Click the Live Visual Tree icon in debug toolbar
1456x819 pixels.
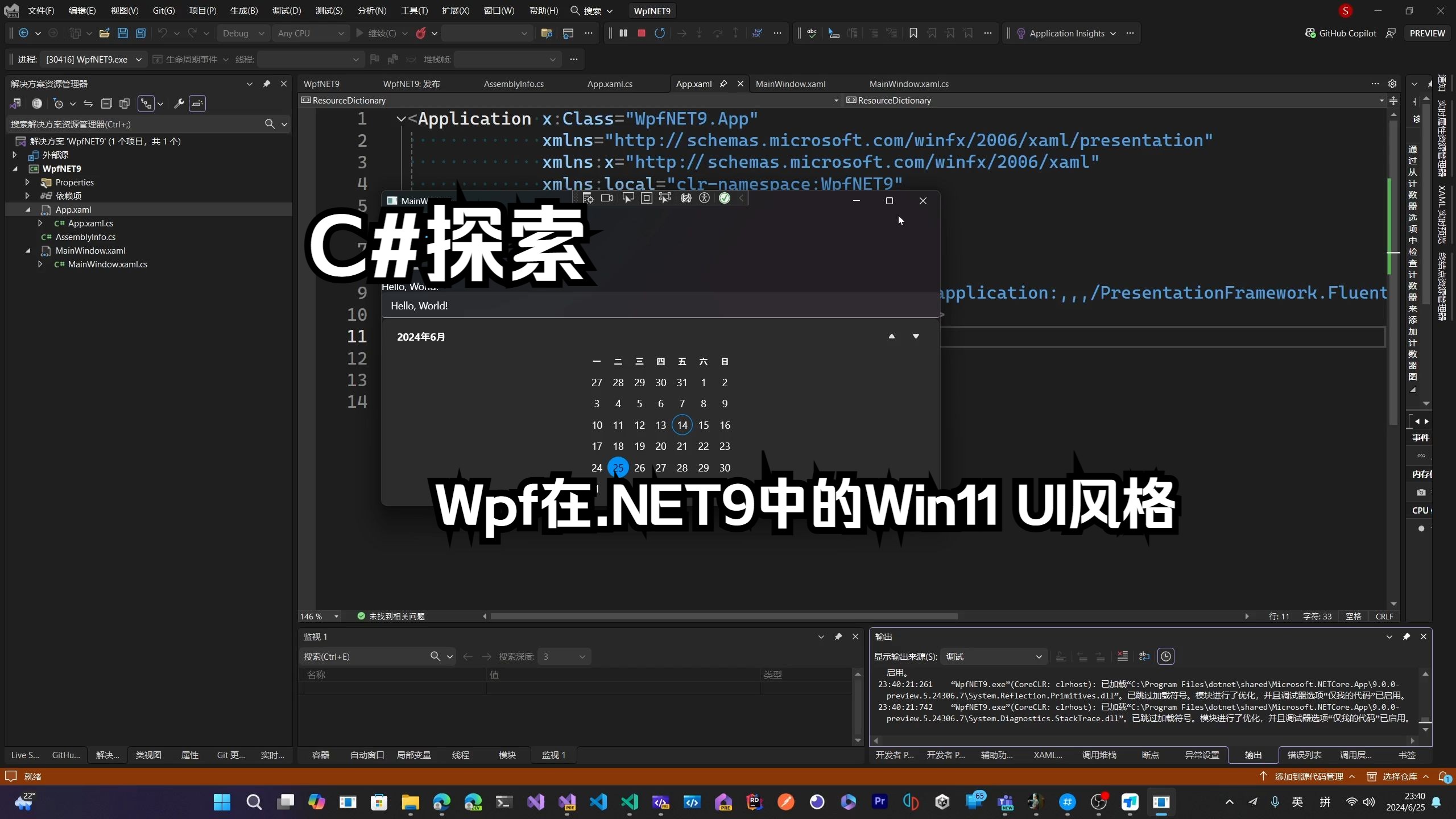[x=588, y=198]
